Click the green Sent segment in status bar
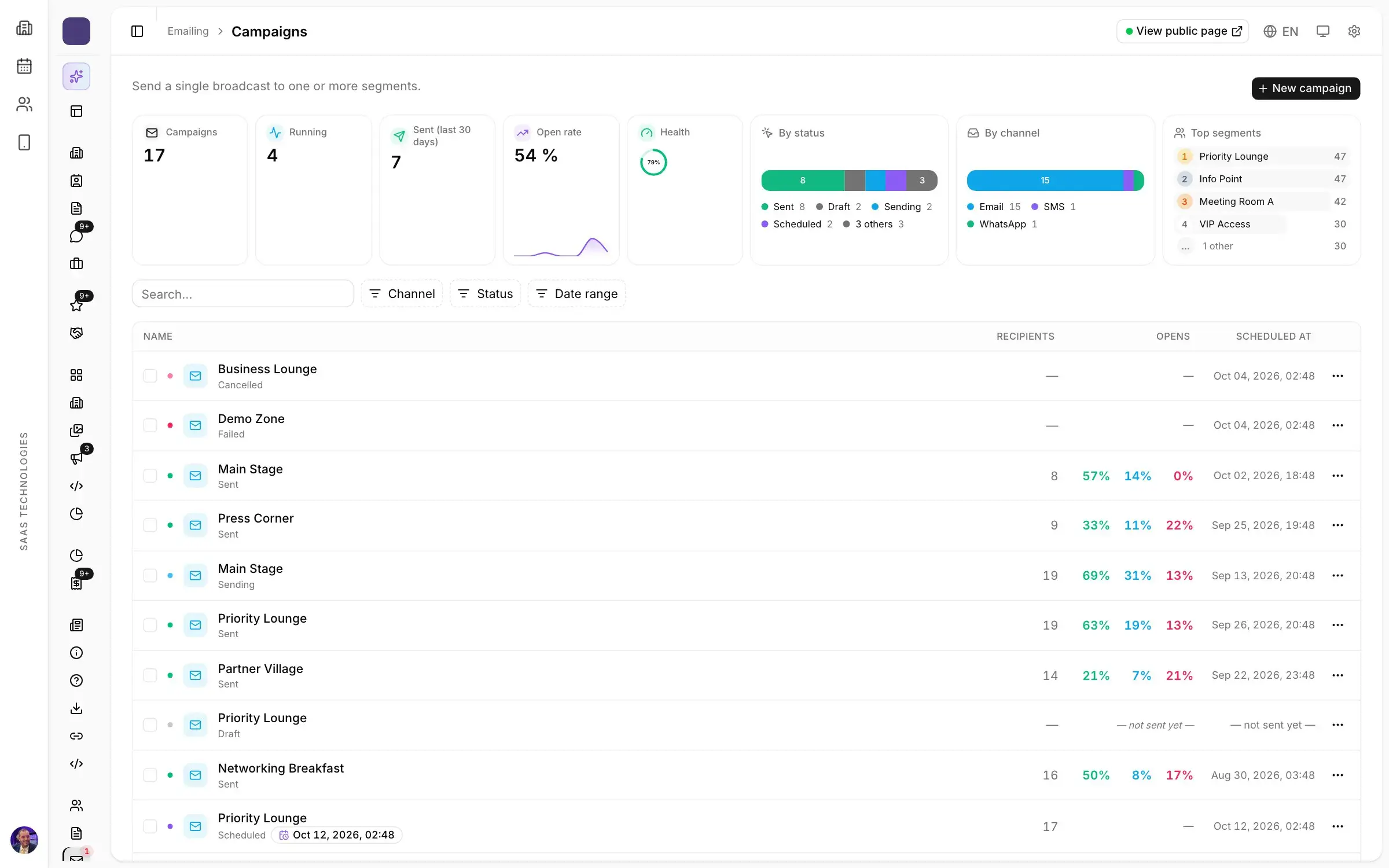This screenshot has width=1389, height=868. coord(803,181)
